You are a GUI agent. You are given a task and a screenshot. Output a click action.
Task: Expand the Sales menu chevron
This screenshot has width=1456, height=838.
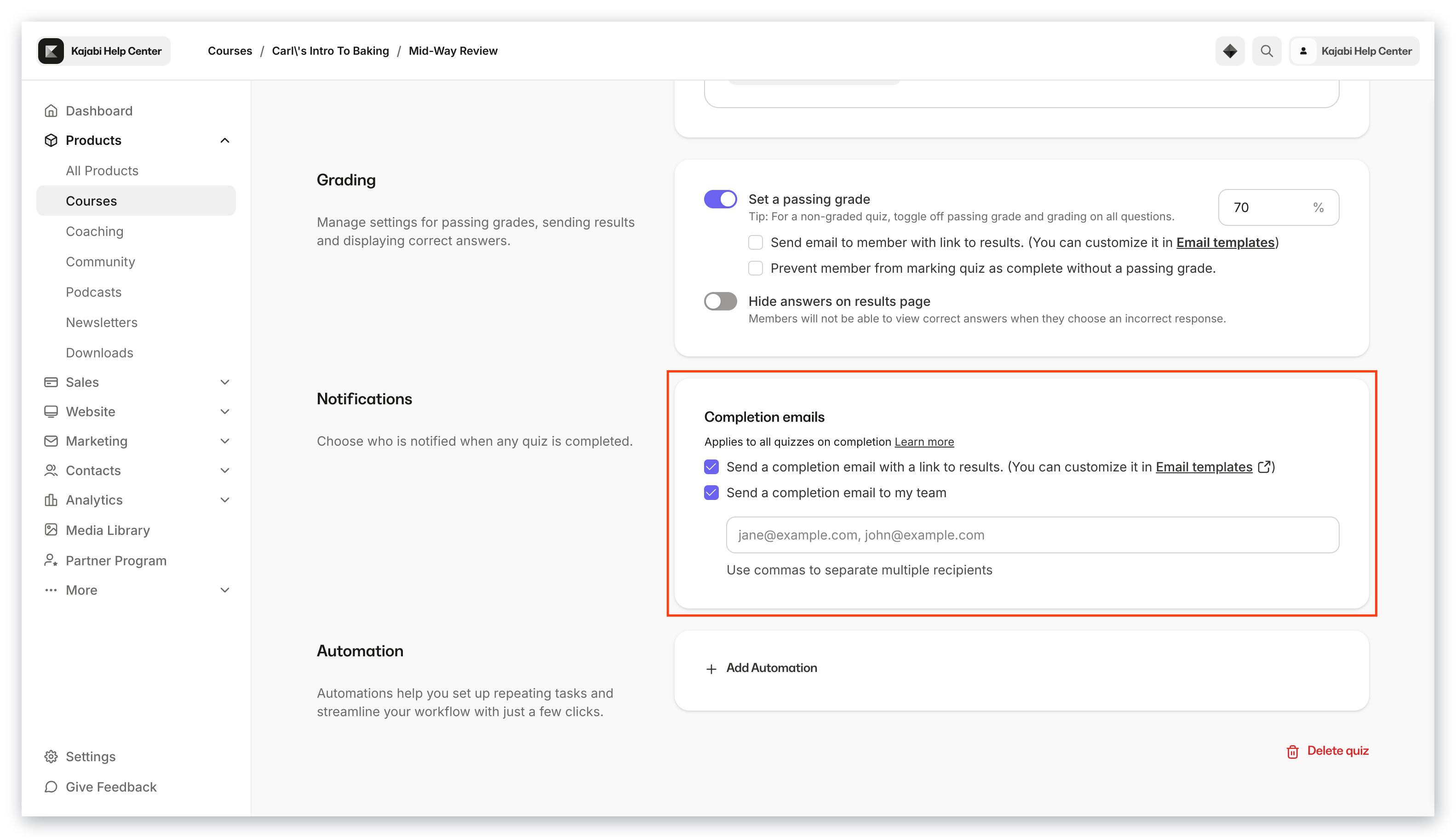tap(224, 382)
